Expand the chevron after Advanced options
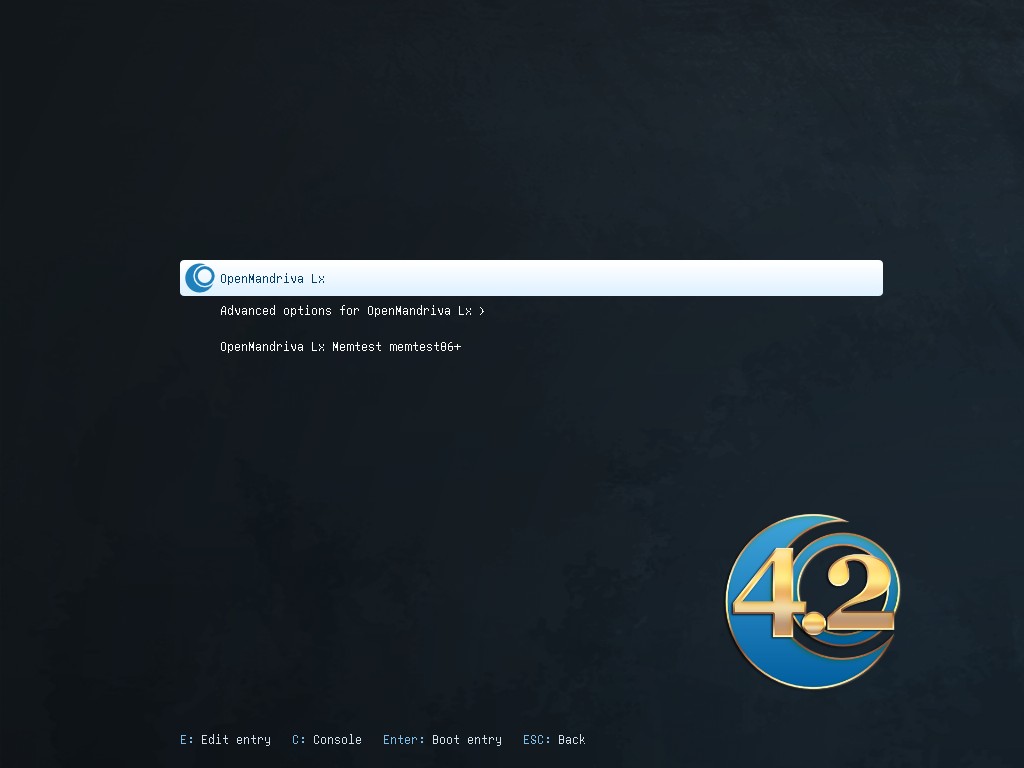 click(482, 311)
